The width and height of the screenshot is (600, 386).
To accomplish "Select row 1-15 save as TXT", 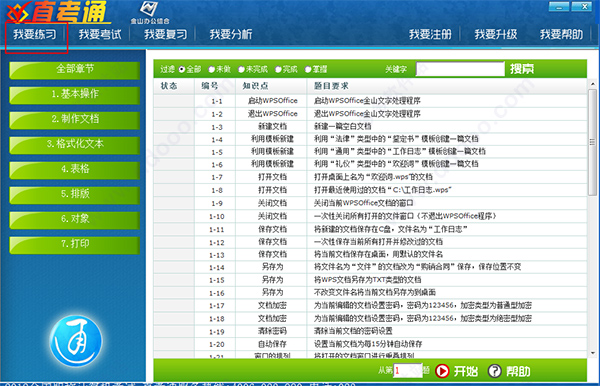I will click(x=370, y=280).
